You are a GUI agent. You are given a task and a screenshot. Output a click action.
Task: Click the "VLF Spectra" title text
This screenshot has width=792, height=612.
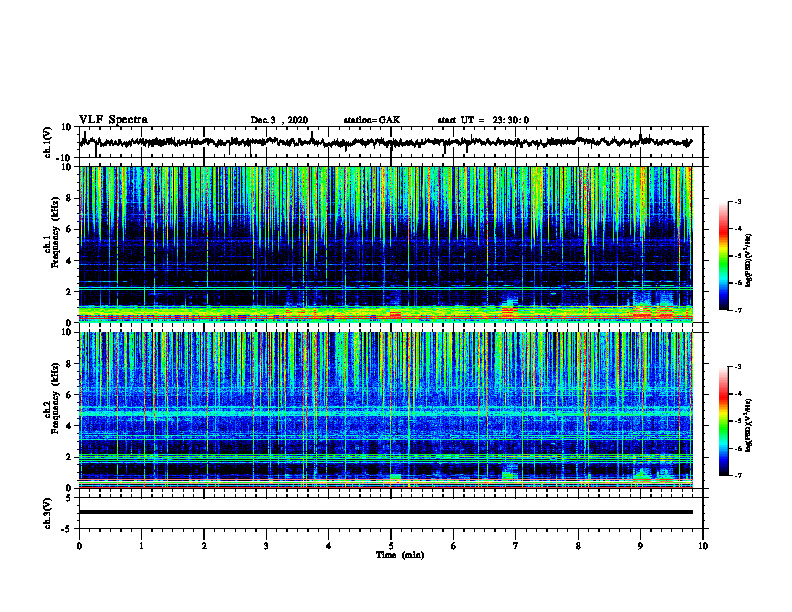[113, 120]
